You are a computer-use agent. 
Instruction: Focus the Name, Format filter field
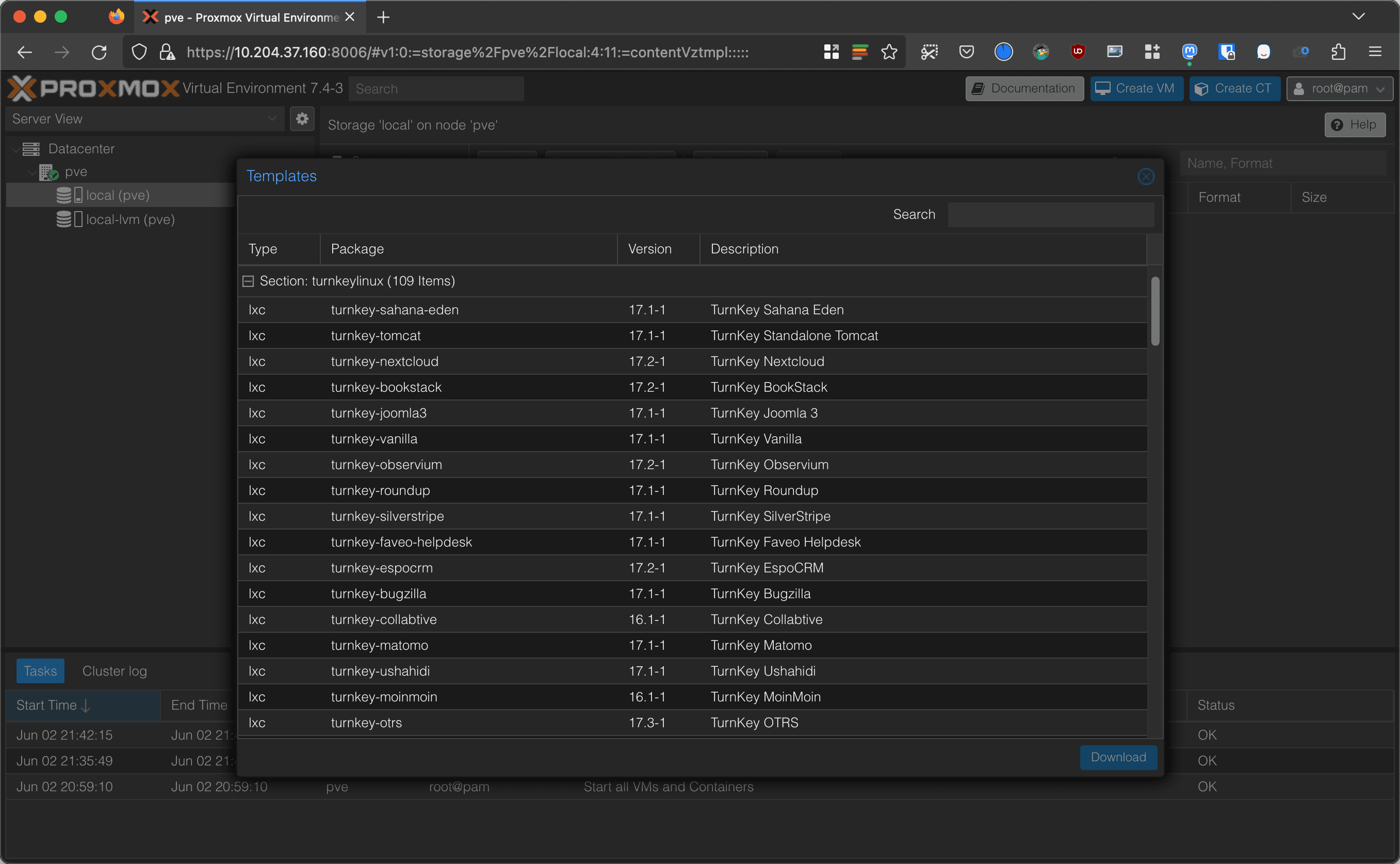coord(1283,164)
